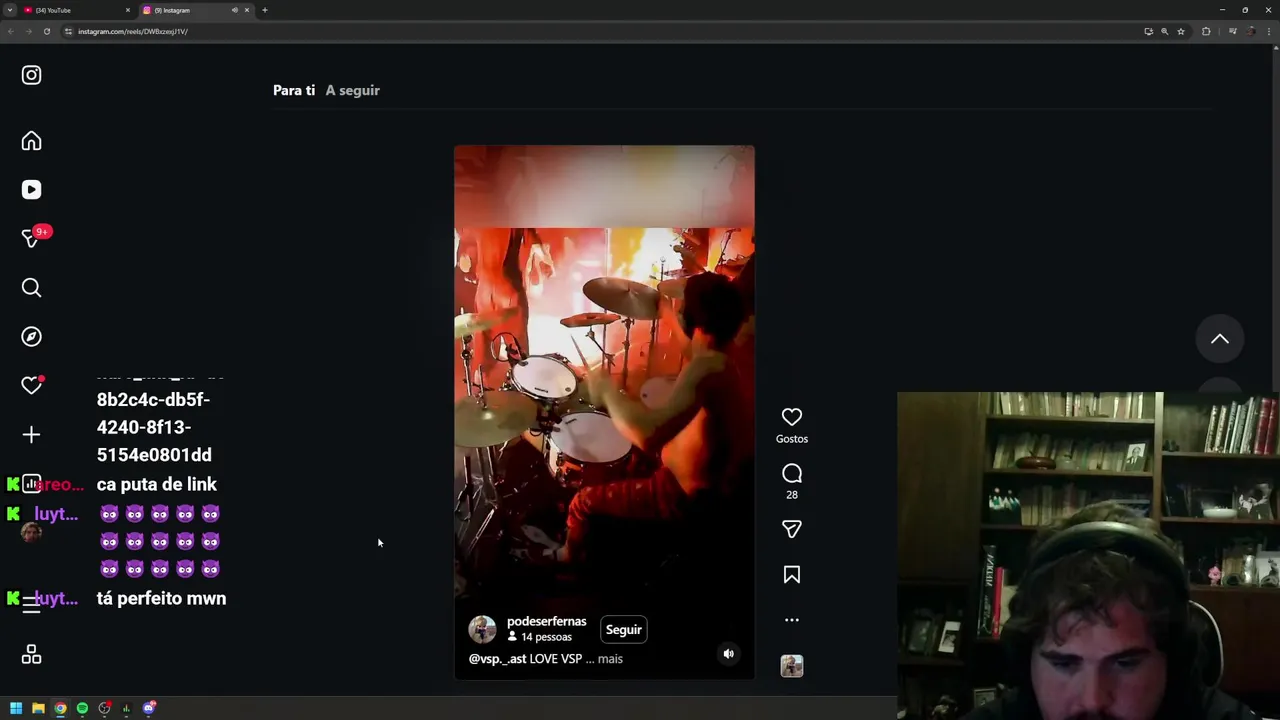Open Spotify from the taskbar
This screenshot has width=1280, height=720.
pyautogui.click(x=82, y=708)
